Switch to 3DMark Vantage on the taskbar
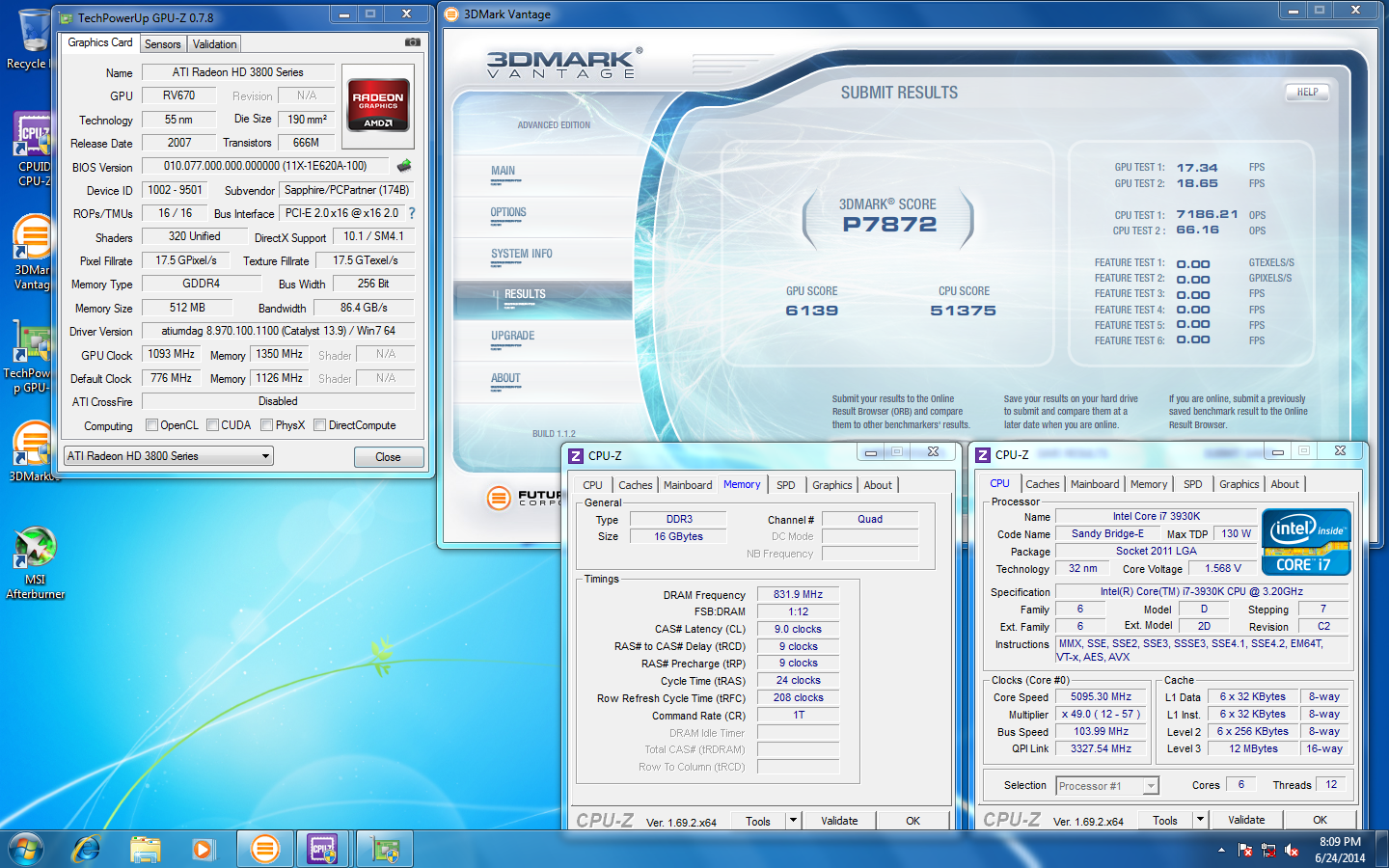The image size is (1389, 868). coord(264,849)
